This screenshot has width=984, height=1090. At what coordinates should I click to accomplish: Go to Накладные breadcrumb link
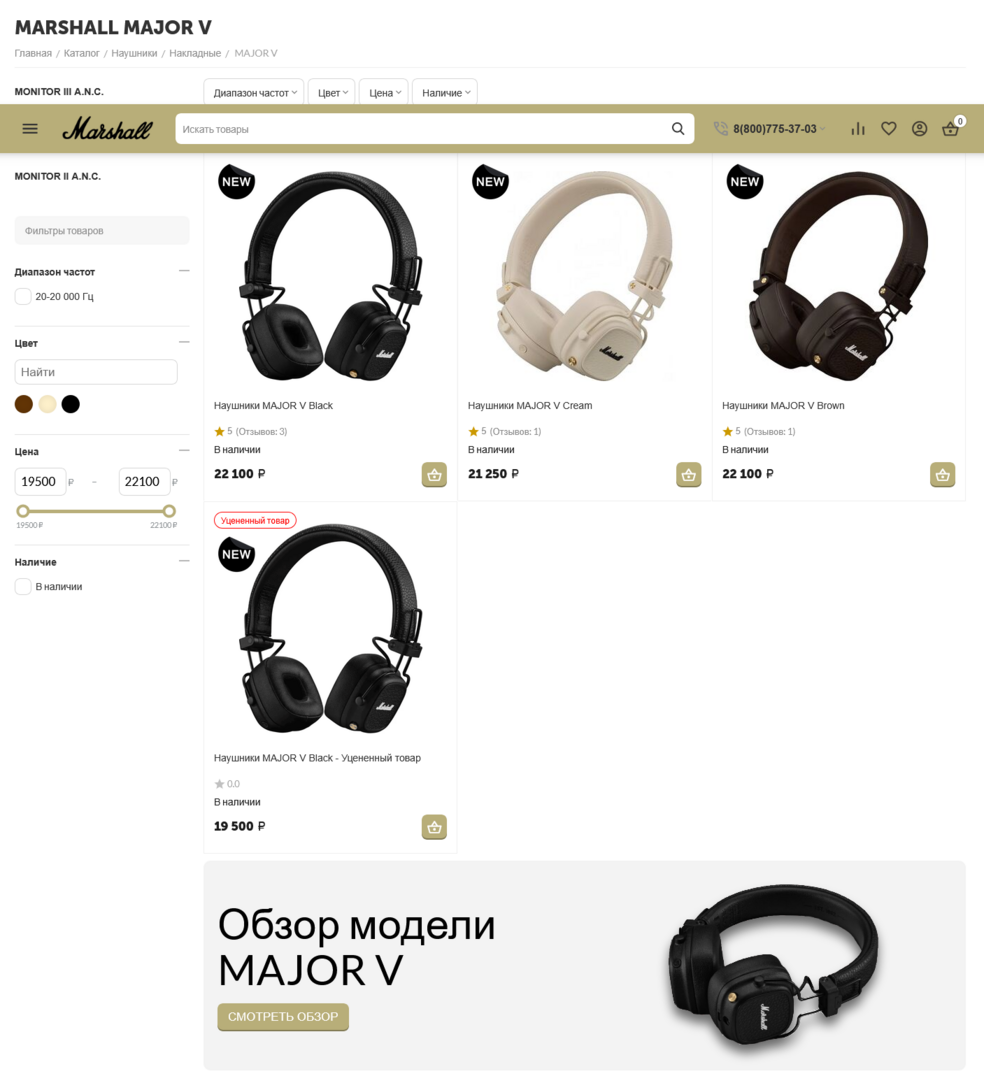pyautogui.click(x=195, y=54)
